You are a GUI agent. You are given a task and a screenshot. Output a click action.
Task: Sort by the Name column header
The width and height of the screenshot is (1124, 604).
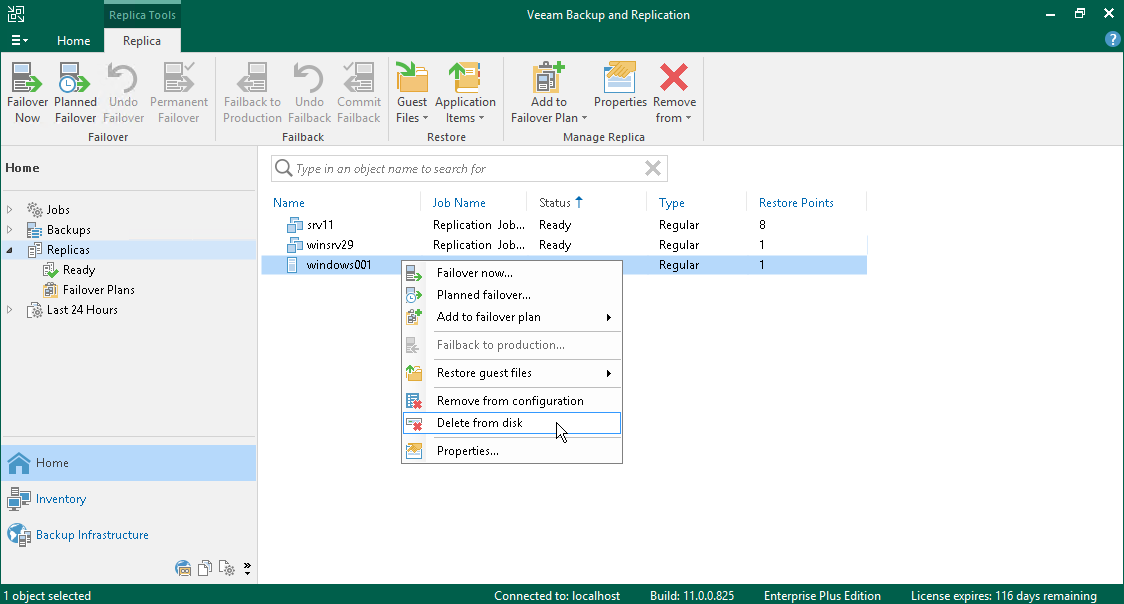[x=288, y=203]
